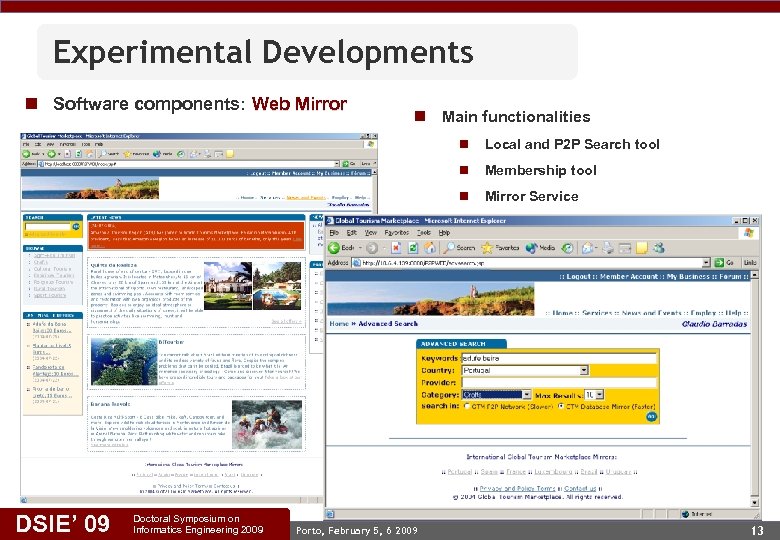The height and width of the screenshot is (540, 780).
Task: Open the Category dropdown showing Crafts
Action: (x=526, y=394)
